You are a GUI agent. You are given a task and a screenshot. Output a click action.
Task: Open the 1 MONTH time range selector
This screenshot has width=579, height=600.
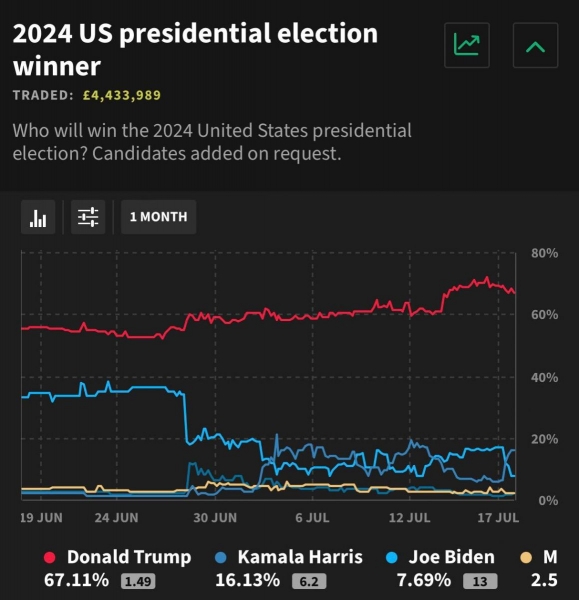tap(158, 217)
